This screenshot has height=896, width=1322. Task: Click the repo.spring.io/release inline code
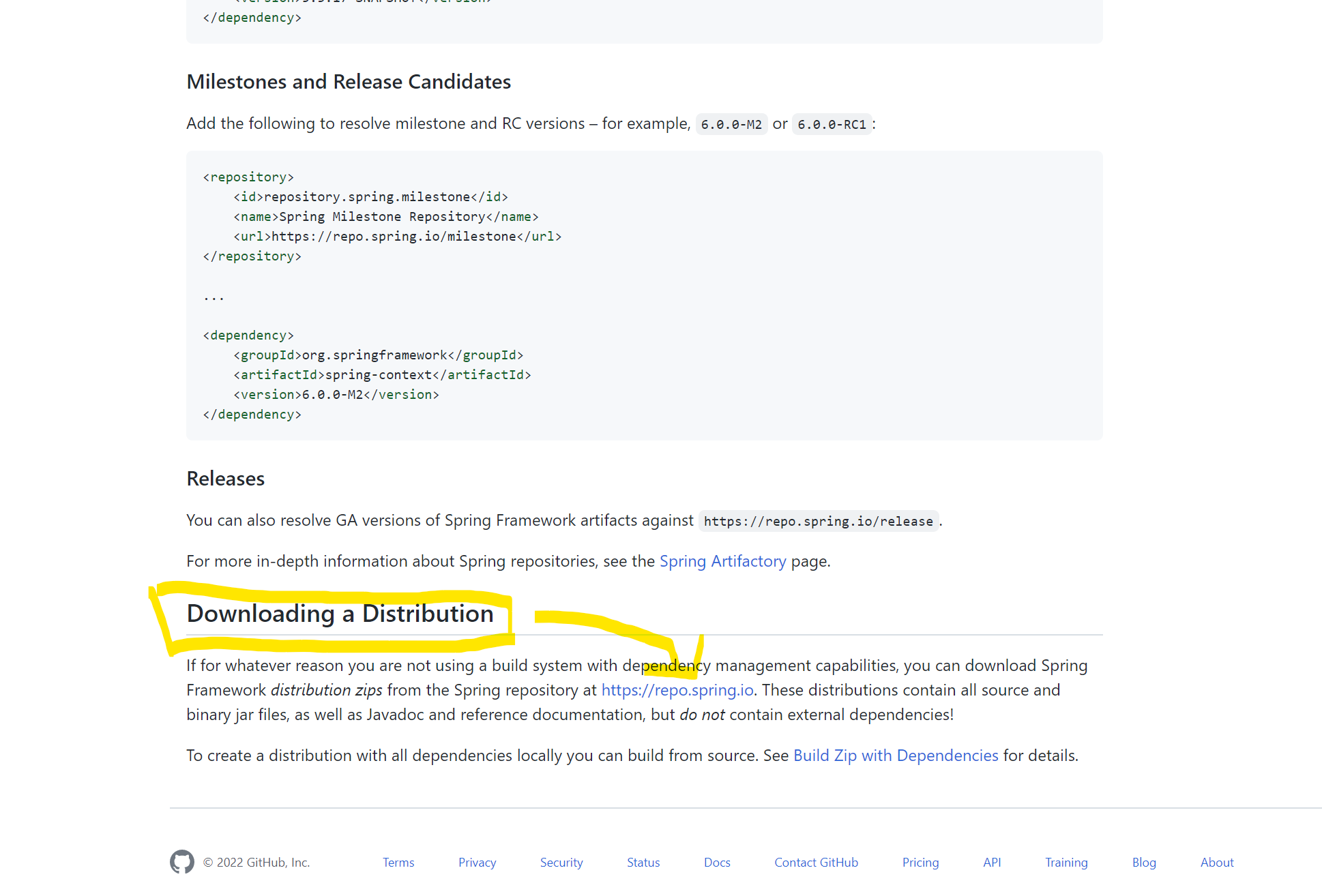[x=818, y=522]
